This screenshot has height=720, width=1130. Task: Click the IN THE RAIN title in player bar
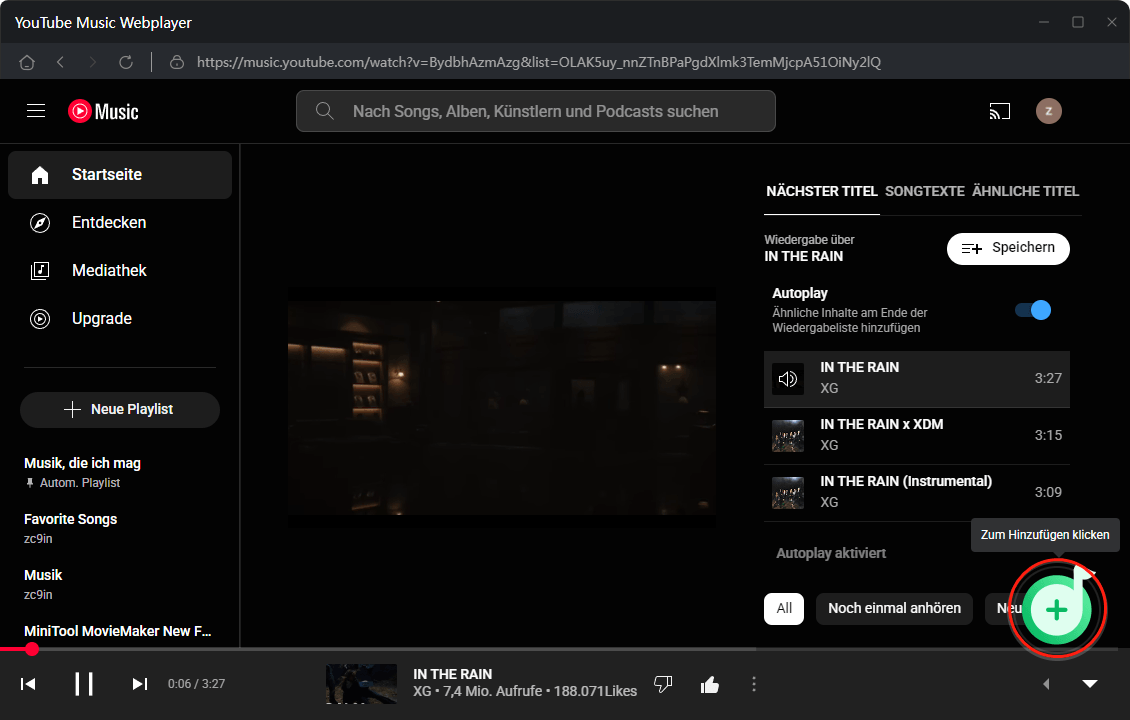pyautogui.click(x=453, y=674)
